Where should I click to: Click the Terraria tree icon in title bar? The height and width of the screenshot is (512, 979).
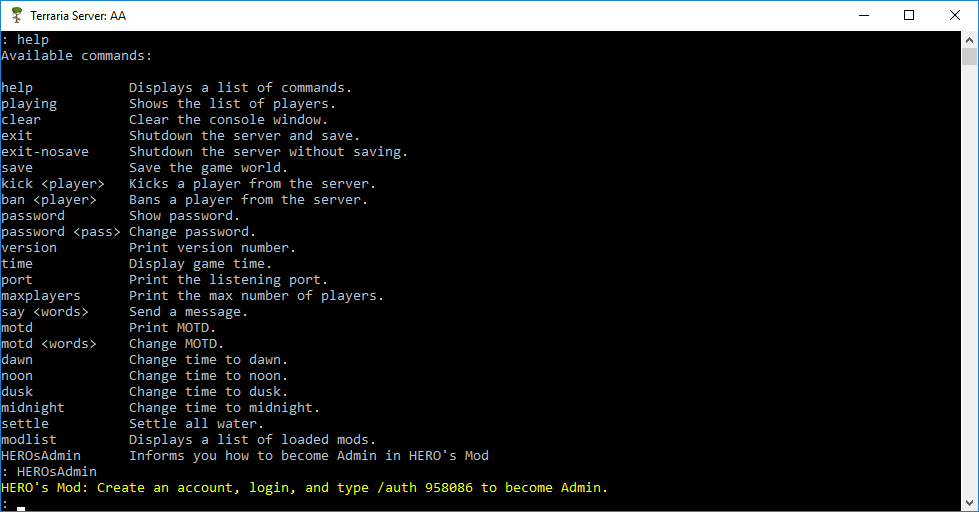click(x=17, y=15)
